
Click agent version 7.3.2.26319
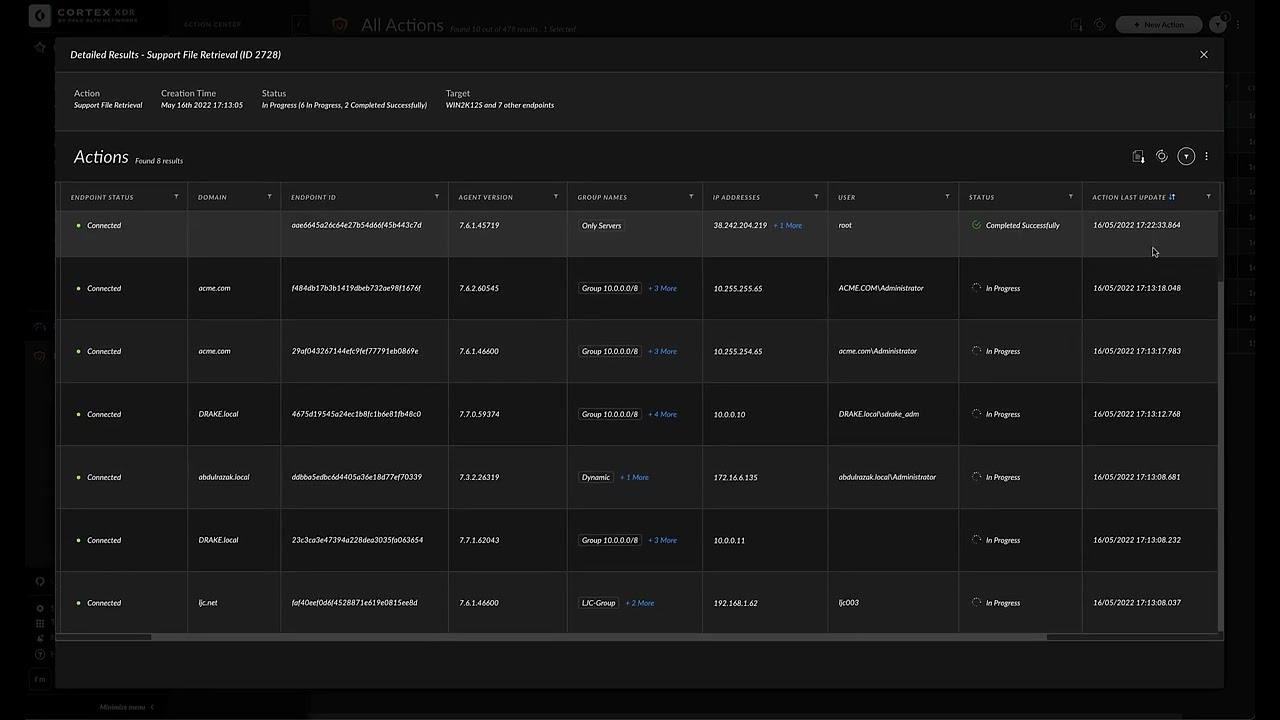coord(479,477)
